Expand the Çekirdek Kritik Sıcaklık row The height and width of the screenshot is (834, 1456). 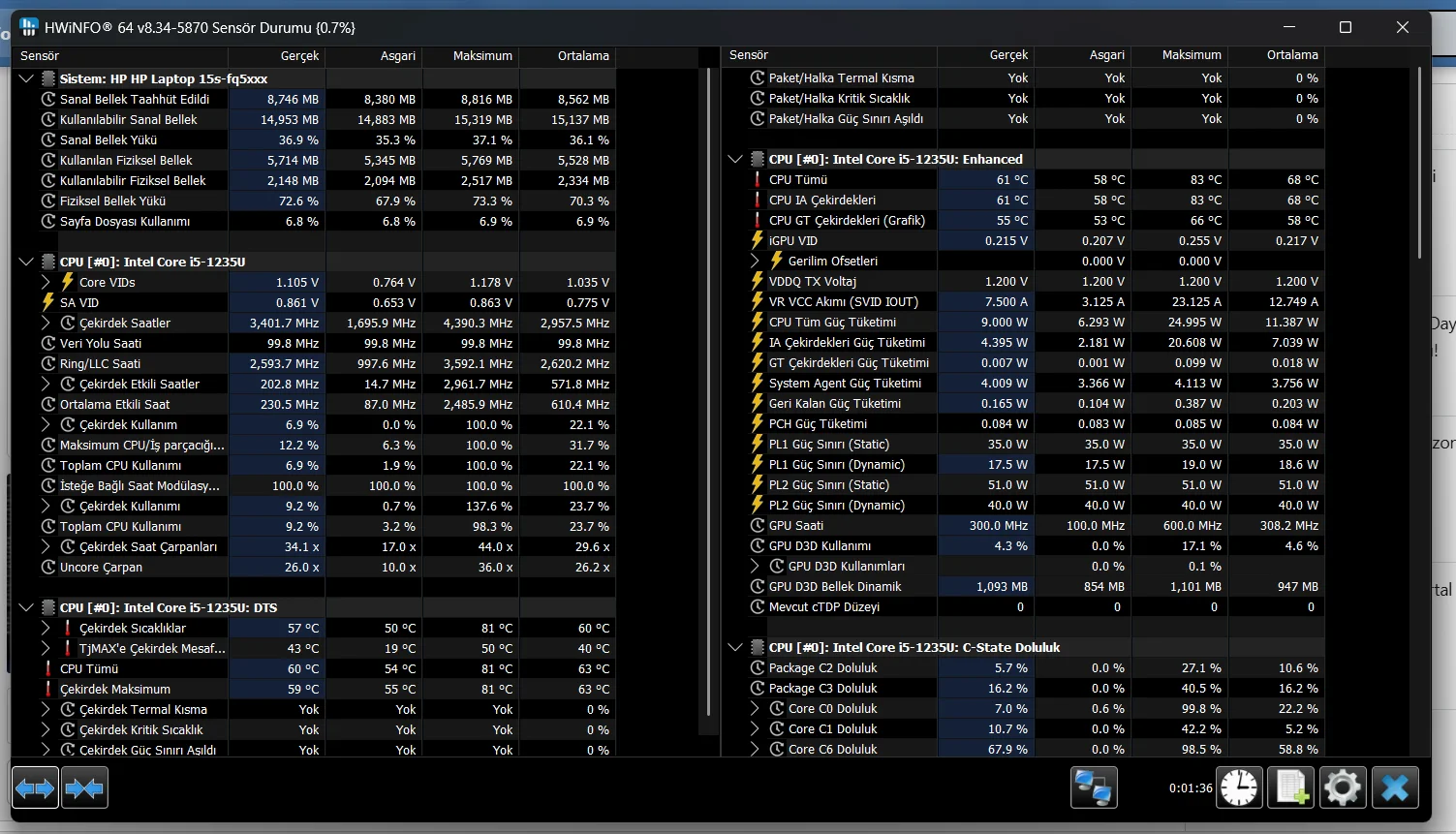[x=46, y=729]
